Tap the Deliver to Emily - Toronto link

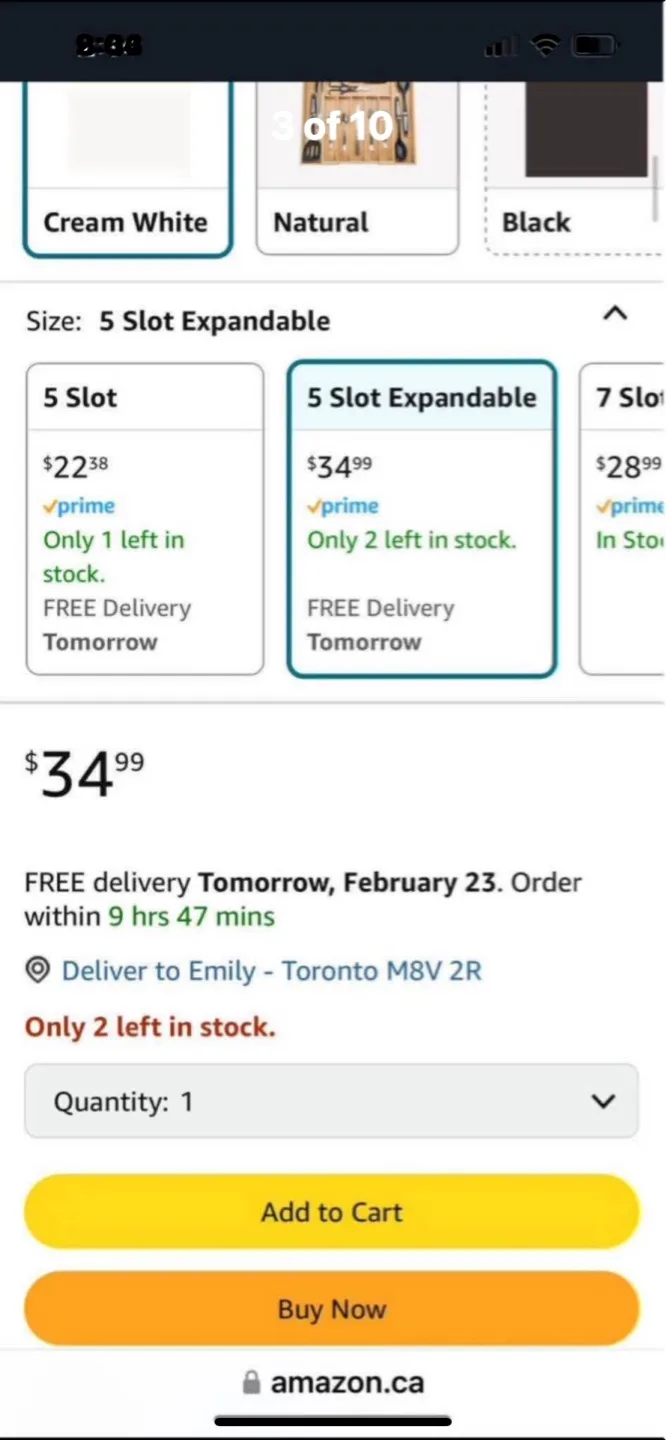270,970
